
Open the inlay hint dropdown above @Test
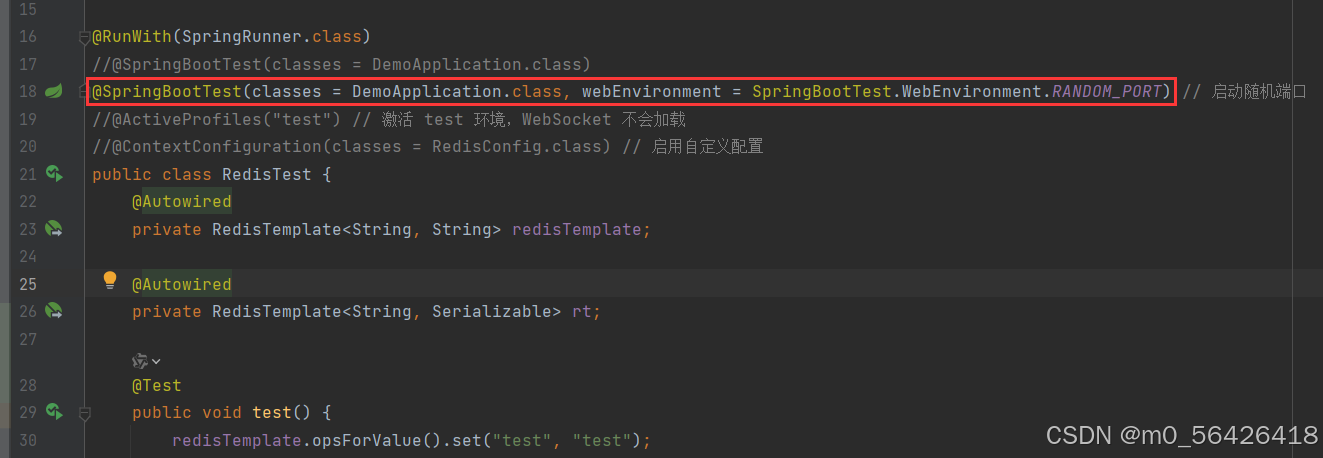click(146, 360)
